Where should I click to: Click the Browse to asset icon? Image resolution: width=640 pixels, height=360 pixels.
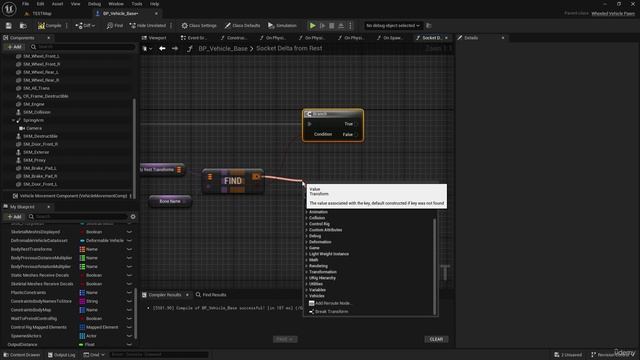[23, 26]
